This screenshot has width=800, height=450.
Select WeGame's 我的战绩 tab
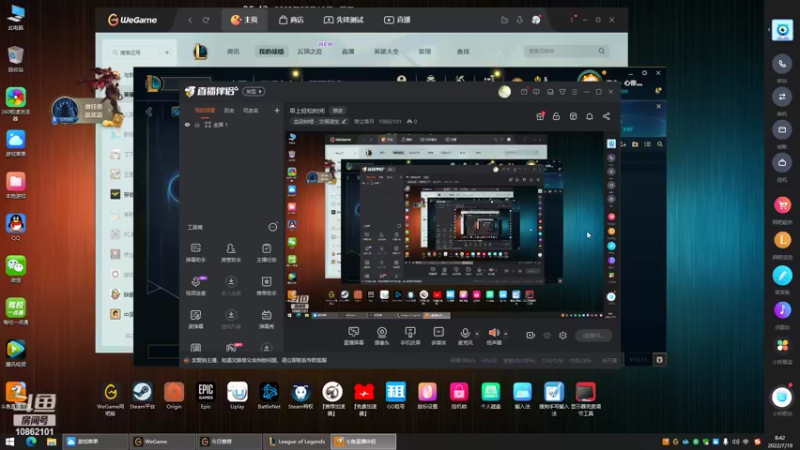tap(271, 52)
